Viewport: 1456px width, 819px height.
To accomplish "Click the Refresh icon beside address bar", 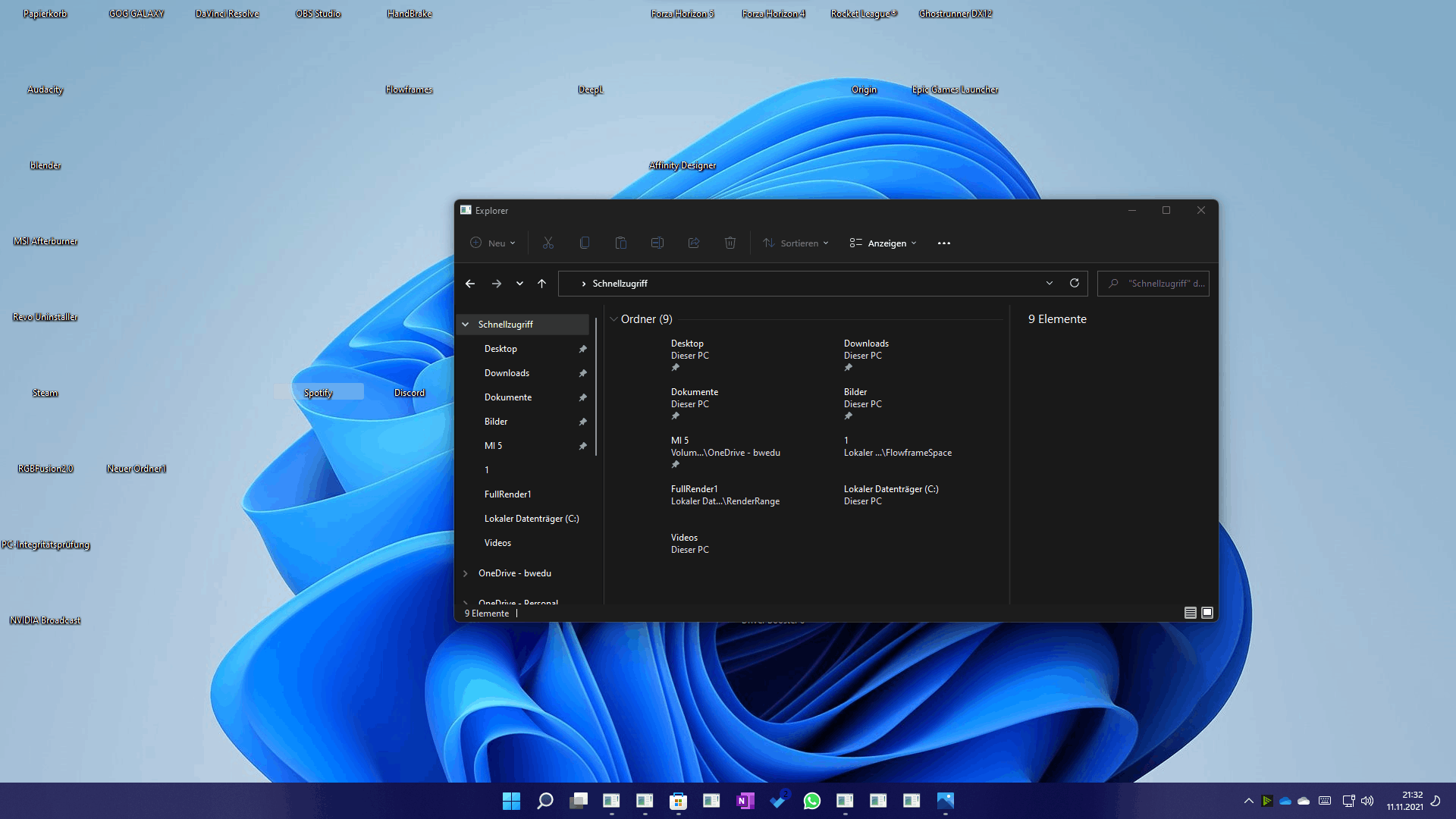I will pos(1074,283).
